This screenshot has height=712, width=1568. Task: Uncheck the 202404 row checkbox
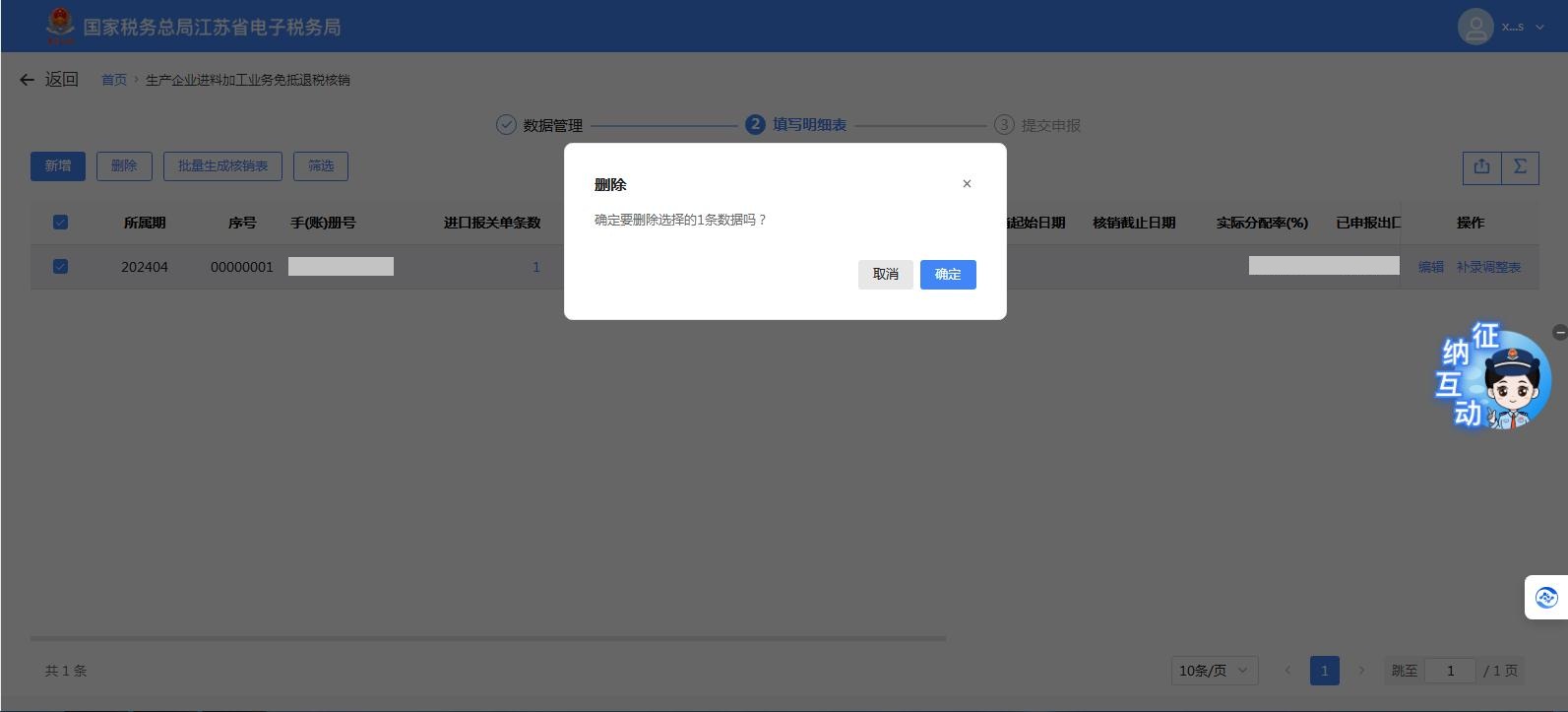point(60,267)
